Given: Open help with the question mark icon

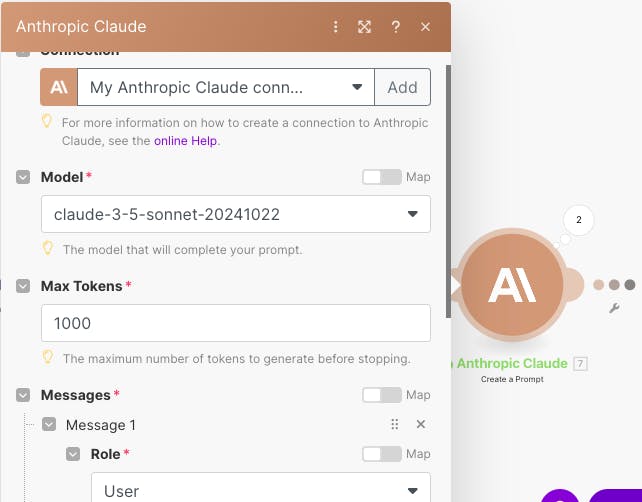Looking at the screenshot, I should 396,27.
